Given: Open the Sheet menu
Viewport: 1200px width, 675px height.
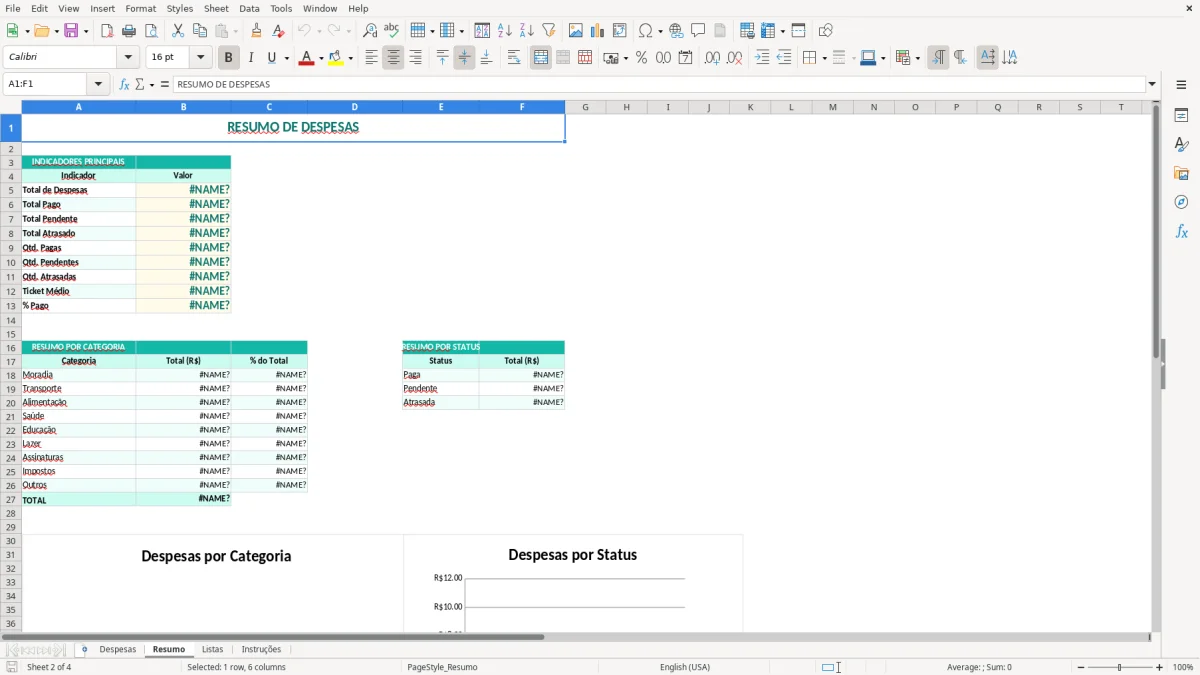Looking at the screenshot, I should click(x=216, y=8).
